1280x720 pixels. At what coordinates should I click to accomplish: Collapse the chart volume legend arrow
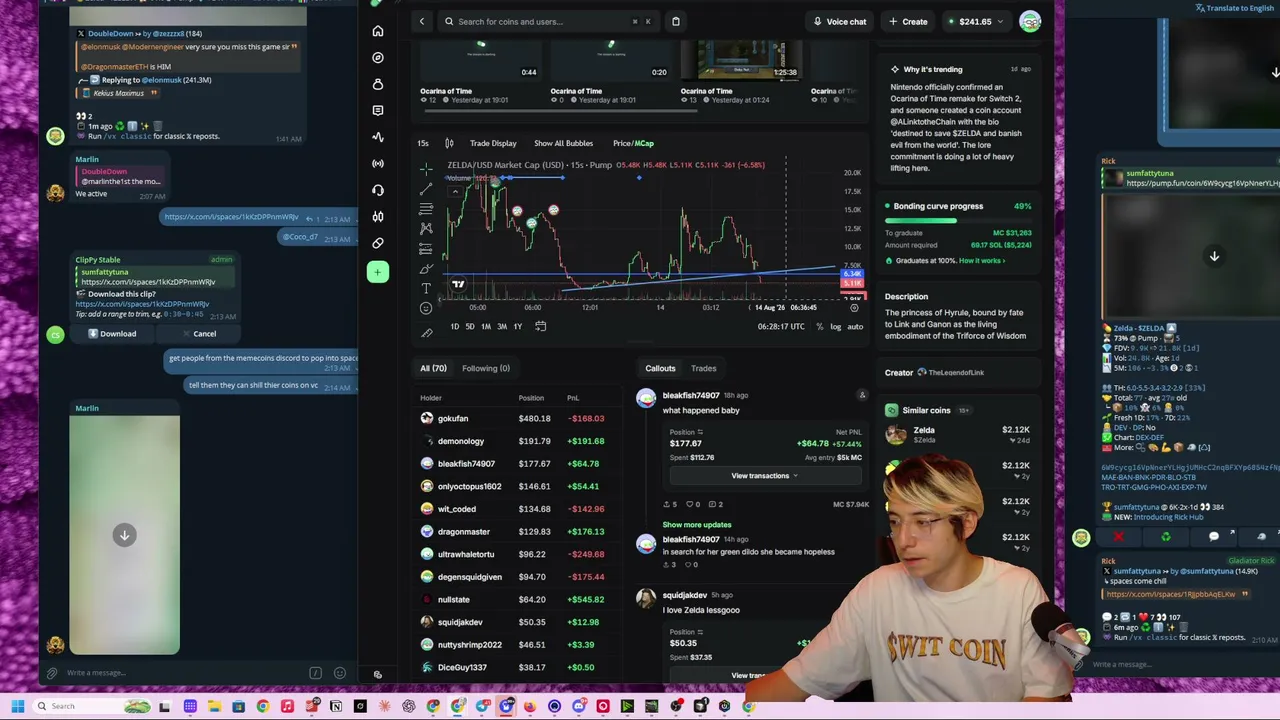pyautogui.click(x=456, y=191)
